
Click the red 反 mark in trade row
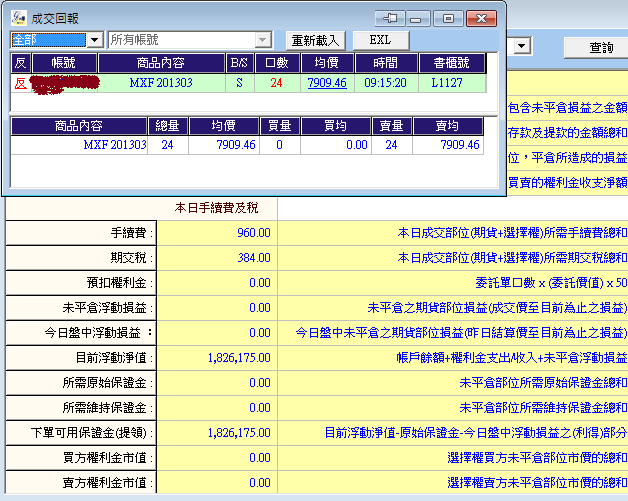[x=20, y=83]
